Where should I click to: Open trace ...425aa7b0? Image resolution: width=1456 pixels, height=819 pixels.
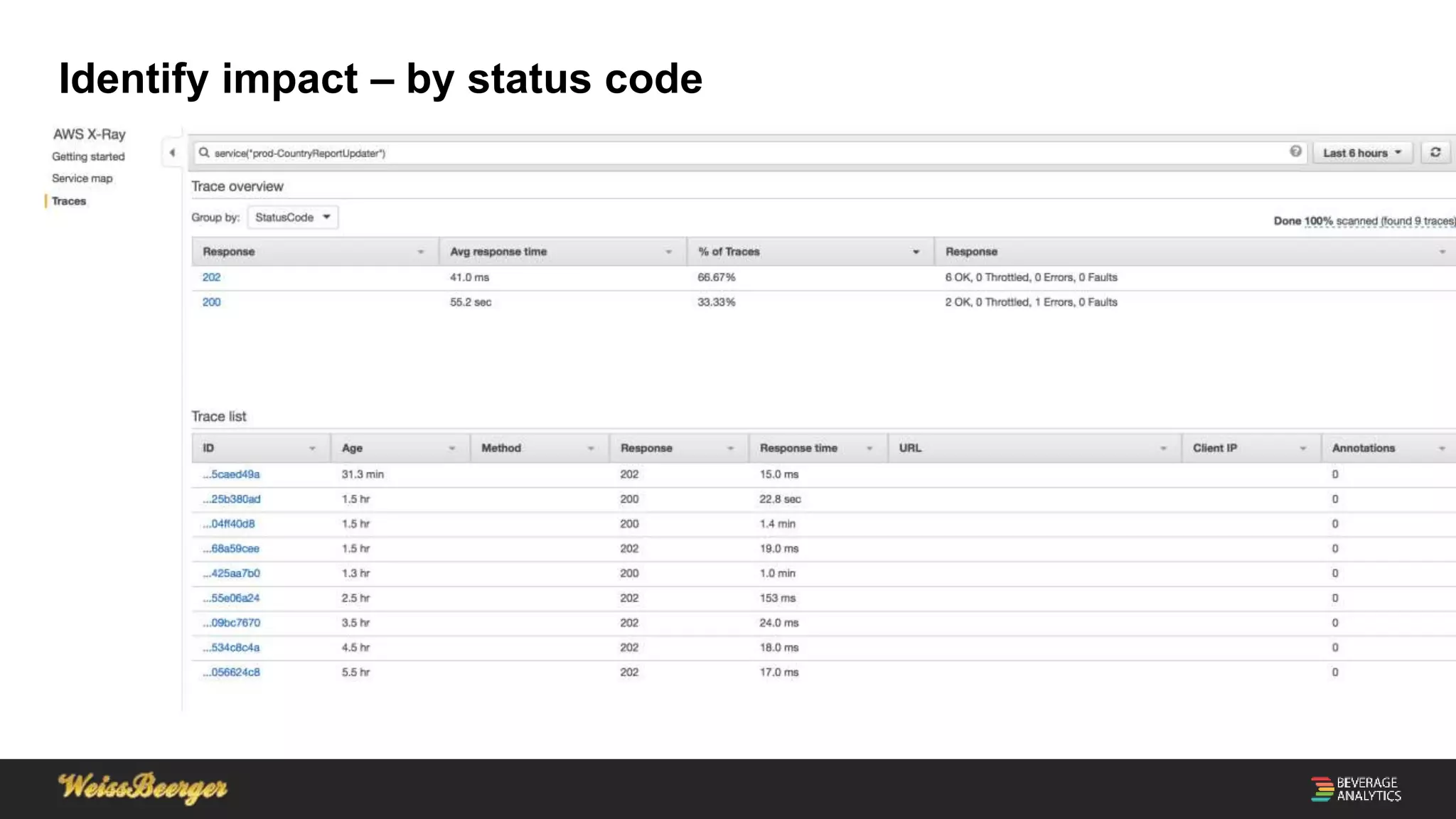point(232,573)
